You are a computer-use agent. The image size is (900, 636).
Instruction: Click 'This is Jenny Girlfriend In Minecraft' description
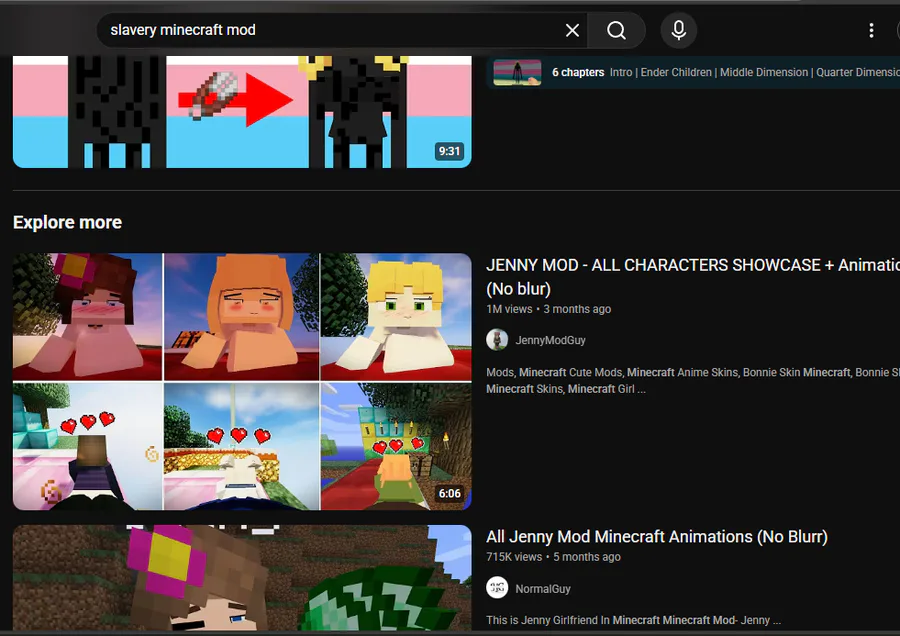coord(634,620)
